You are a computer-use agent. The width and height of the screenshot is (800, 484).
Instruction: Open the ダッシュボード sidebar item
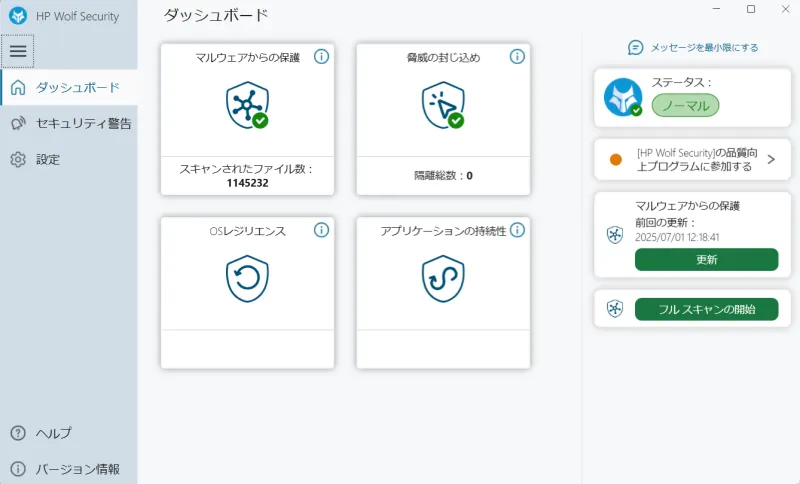[69, 87]
